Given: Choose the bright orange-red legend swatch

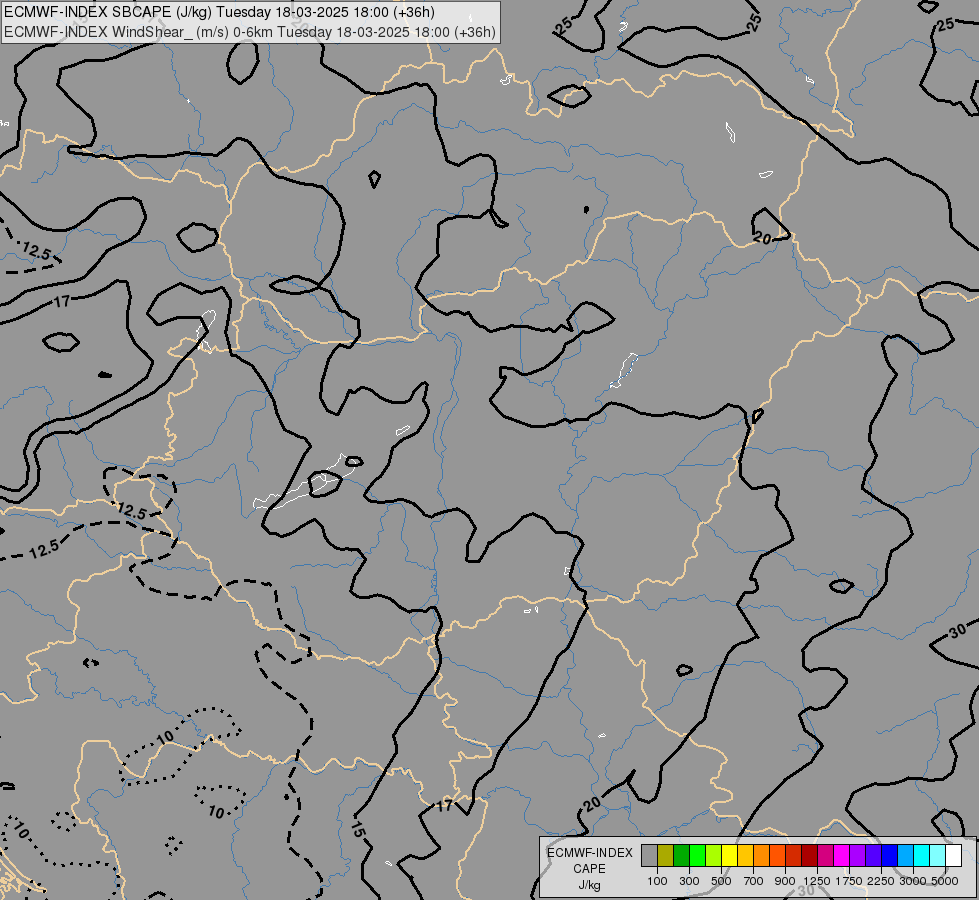Looking at the screenshot, I should [x=778, y=856].
